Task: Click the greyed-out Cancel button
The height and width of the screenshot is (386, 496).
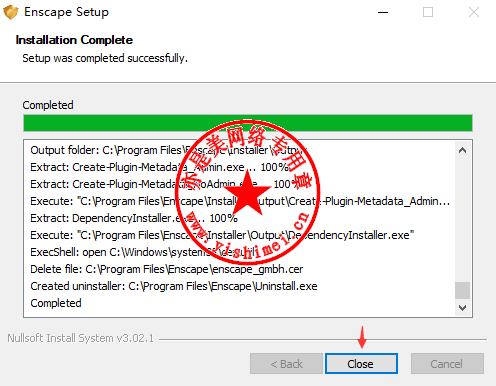Action: [x=447, y=364]
